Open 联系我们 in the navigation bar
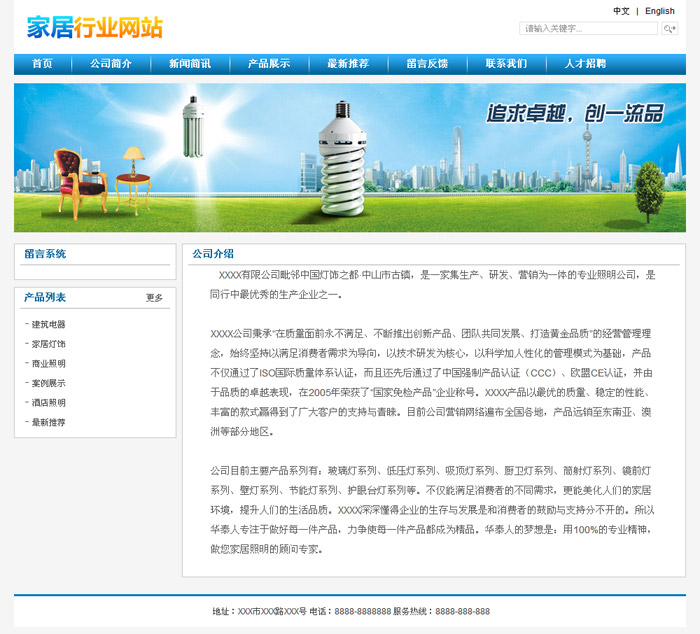 click(x=506, y=64)
